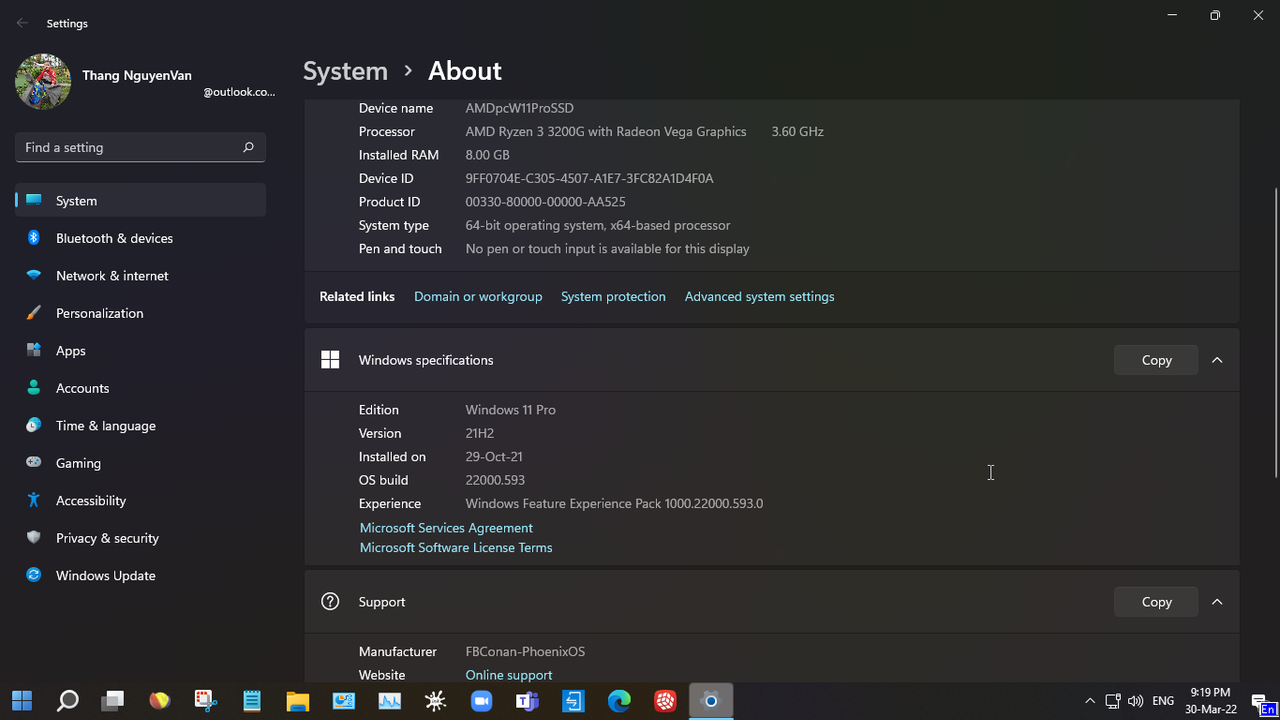This screenshot has height=720, width=1280.
Task: Copy the Windows specifications
Action: [1155, 360]
